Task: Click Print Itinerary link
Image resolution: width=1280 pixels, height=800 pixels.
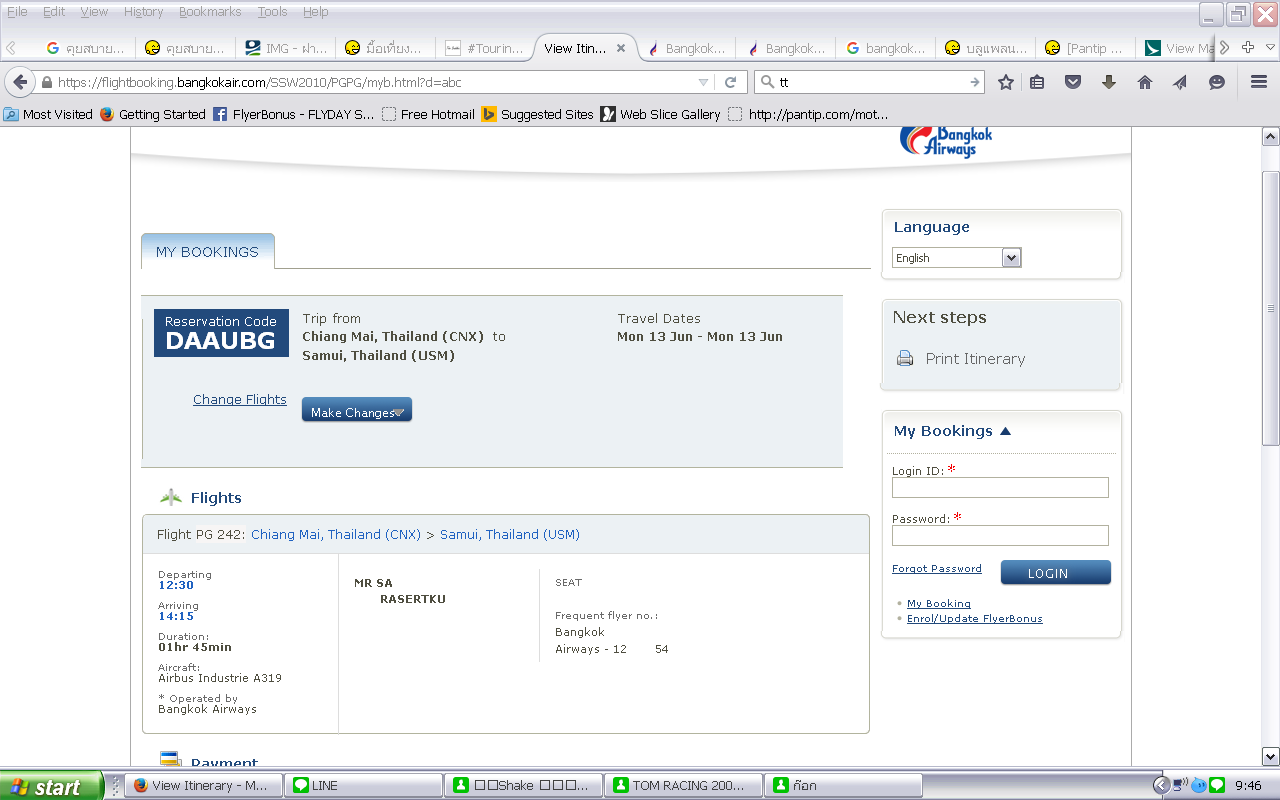Action: pos(975,358)
